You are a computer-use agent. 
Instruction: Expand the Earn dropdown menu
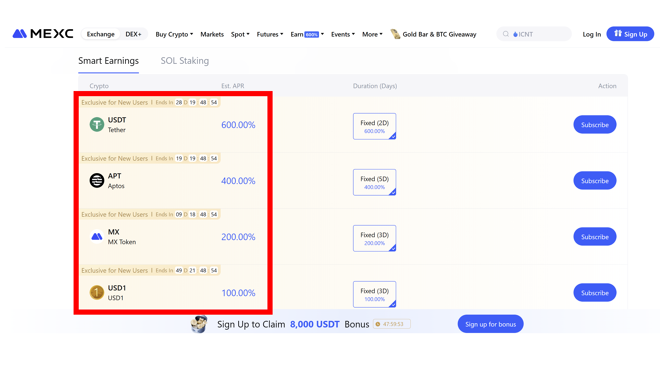(x=307, y=34)
